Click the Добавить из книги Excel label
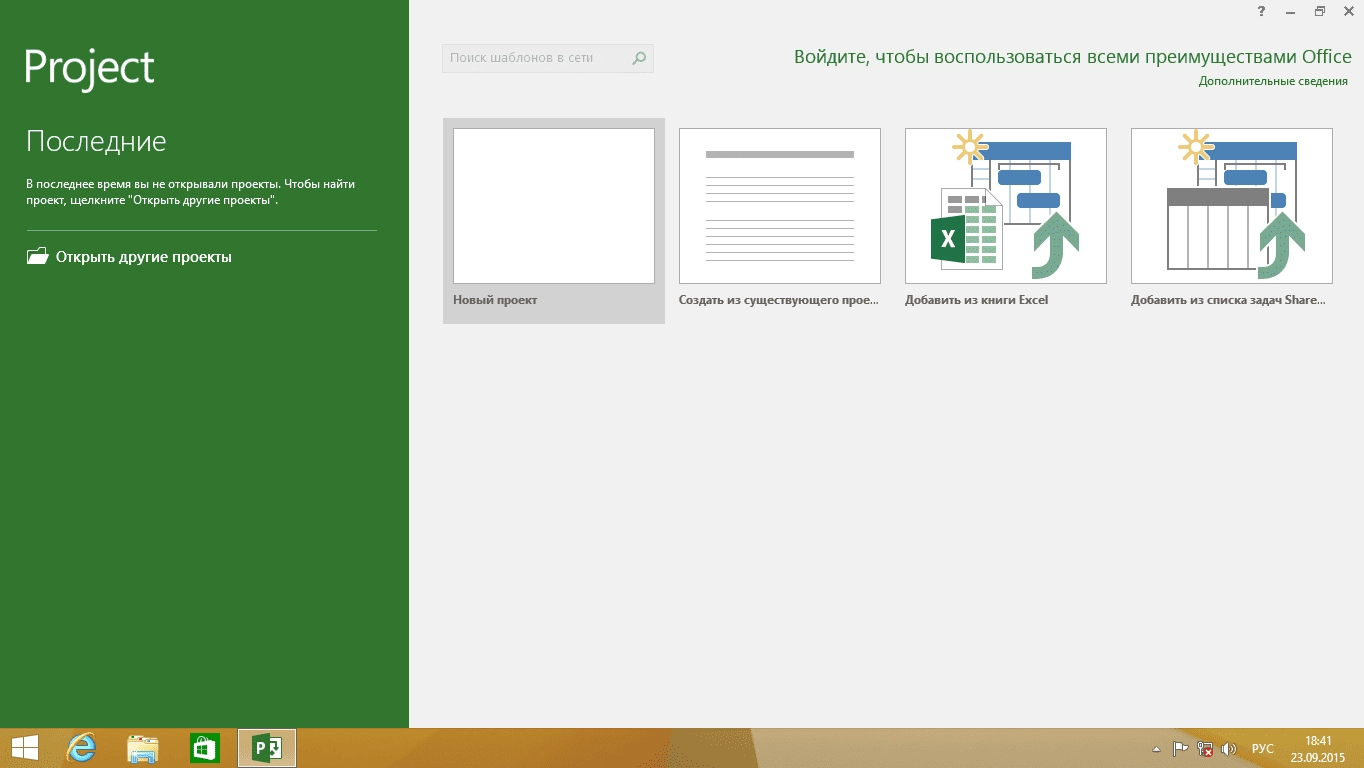The width and height of the screenshot is (1364, 768). (x=976, y=300)
